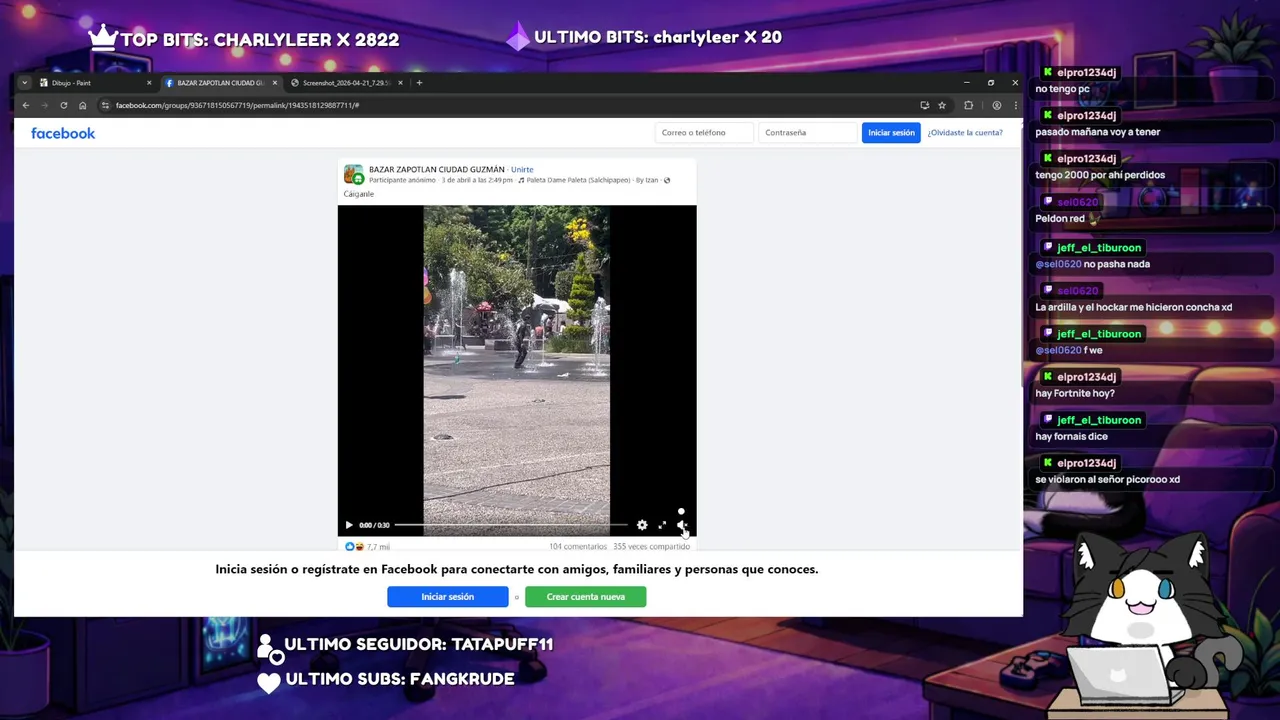Adjust the volume slider knob
Screen dimensions: 1280x720
click(681, 511)
